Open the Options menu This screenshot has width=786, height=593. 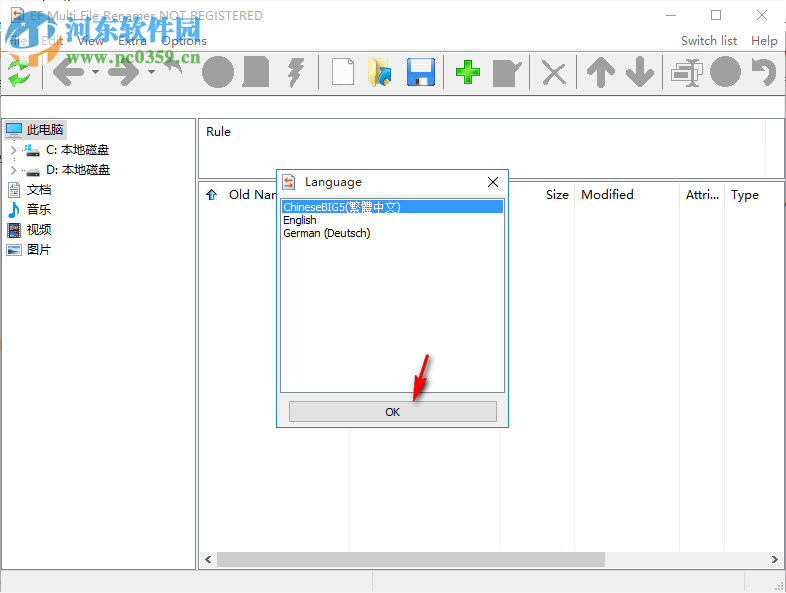click(x=184, y=41)
